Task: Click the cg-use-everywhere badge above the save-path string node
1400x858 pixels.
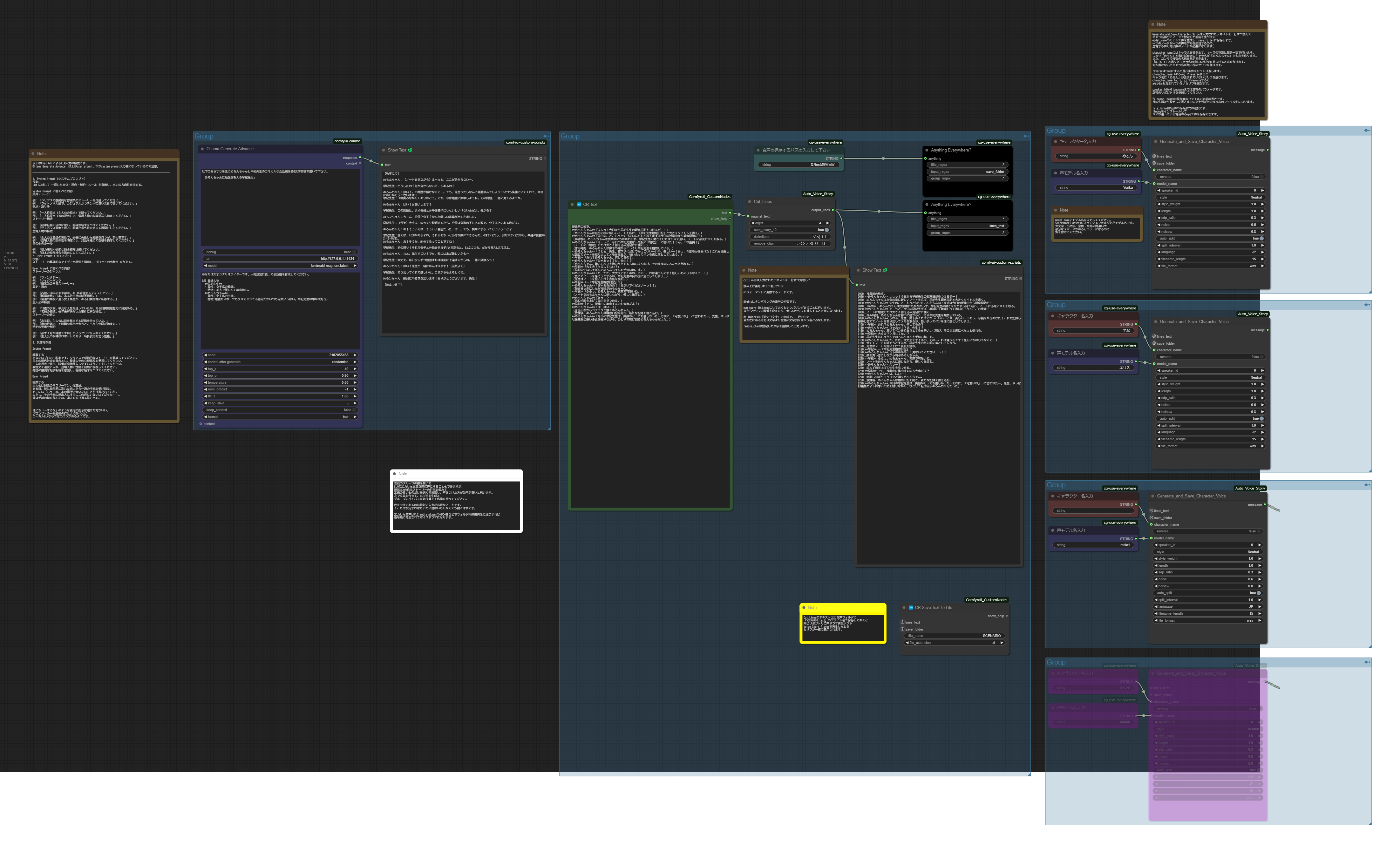Action: pyautogui.click(x=825, y=143)
